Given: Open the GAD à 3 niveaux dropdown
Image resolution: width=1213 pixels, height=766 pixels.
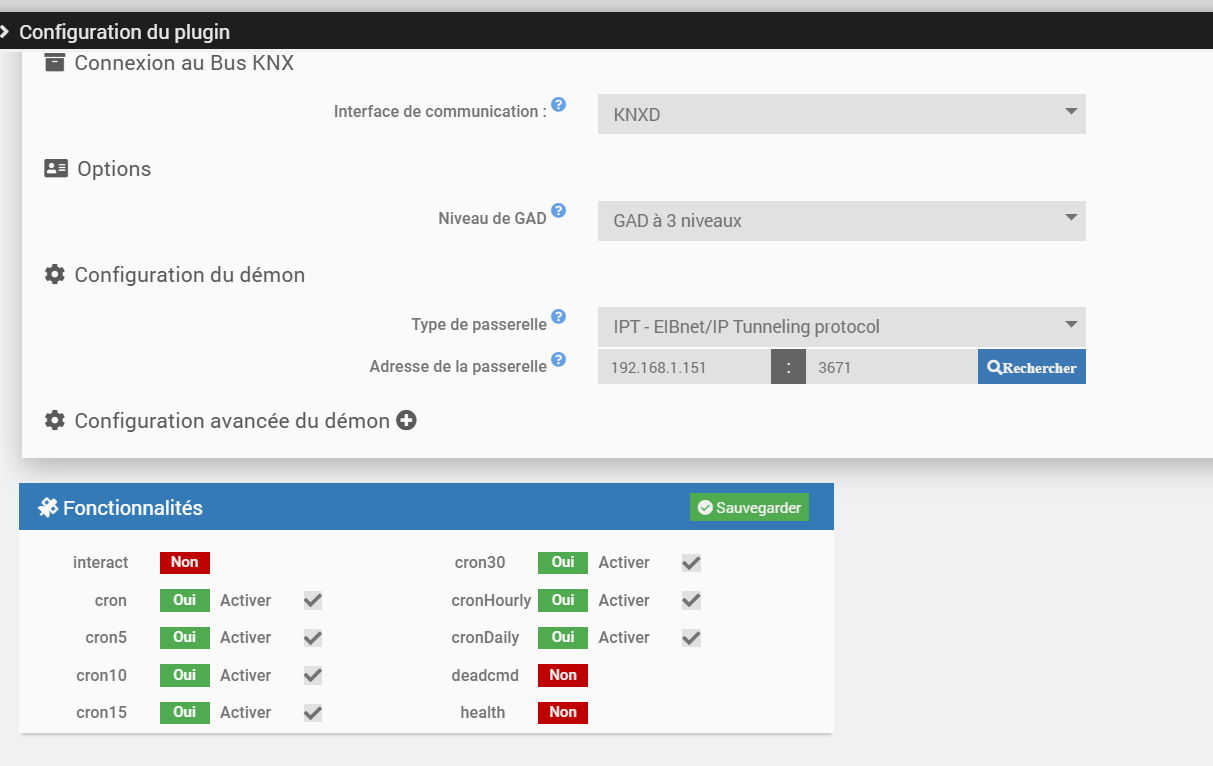Looking at the screenshot, I should pyautogui.click(x=842, y=221).
